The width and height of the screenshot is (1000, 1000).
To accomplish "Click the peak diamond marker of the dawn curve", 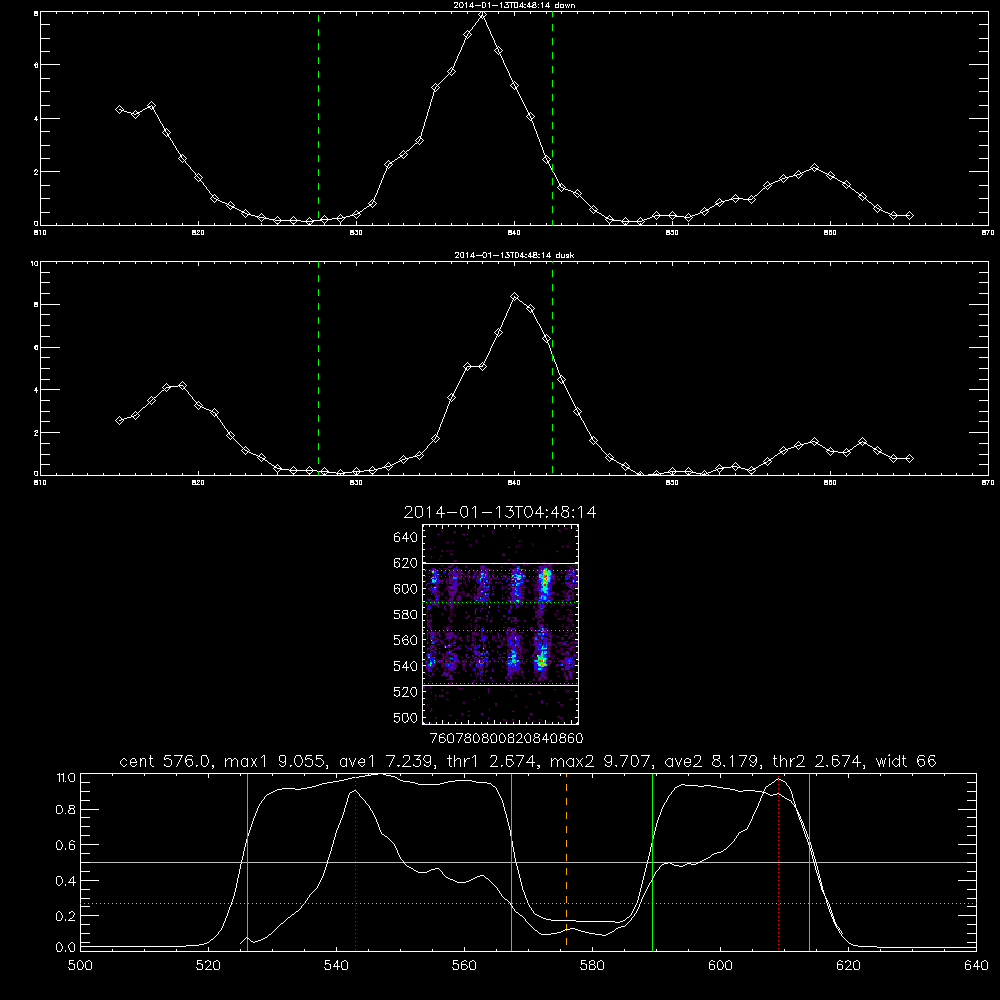I will [483, 13].
